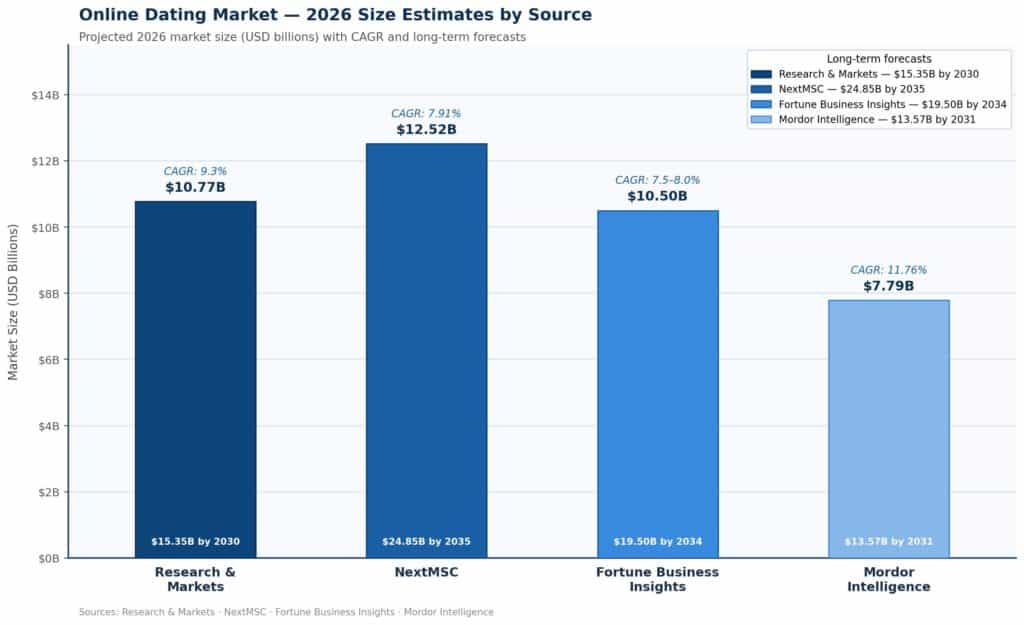Click the chart title "Online Dating Market"

335,15
